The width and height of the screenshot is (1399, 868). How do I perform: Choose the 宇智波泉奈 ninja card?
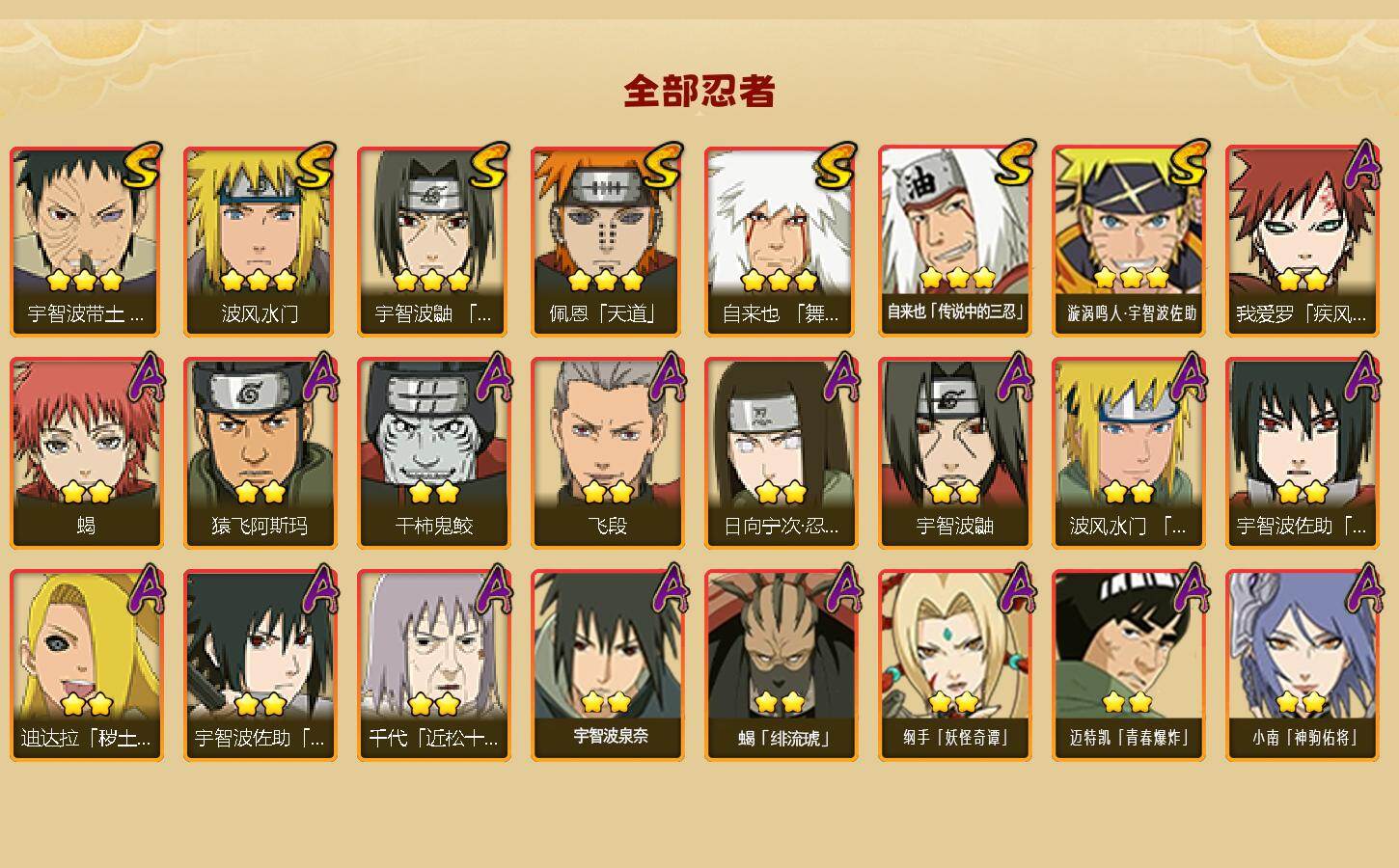coord(607,665)
